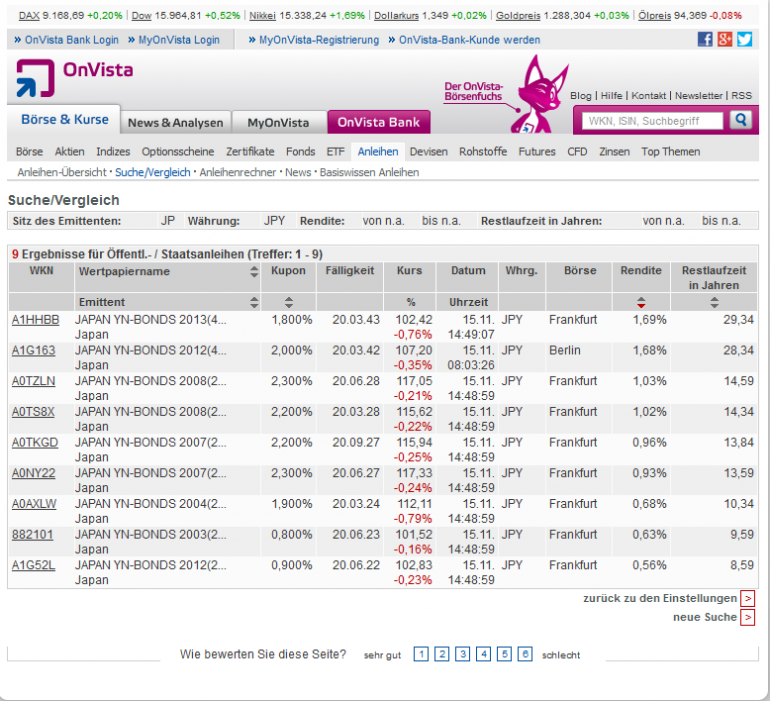Open the OnVista Bank Login link

(72, 40)
